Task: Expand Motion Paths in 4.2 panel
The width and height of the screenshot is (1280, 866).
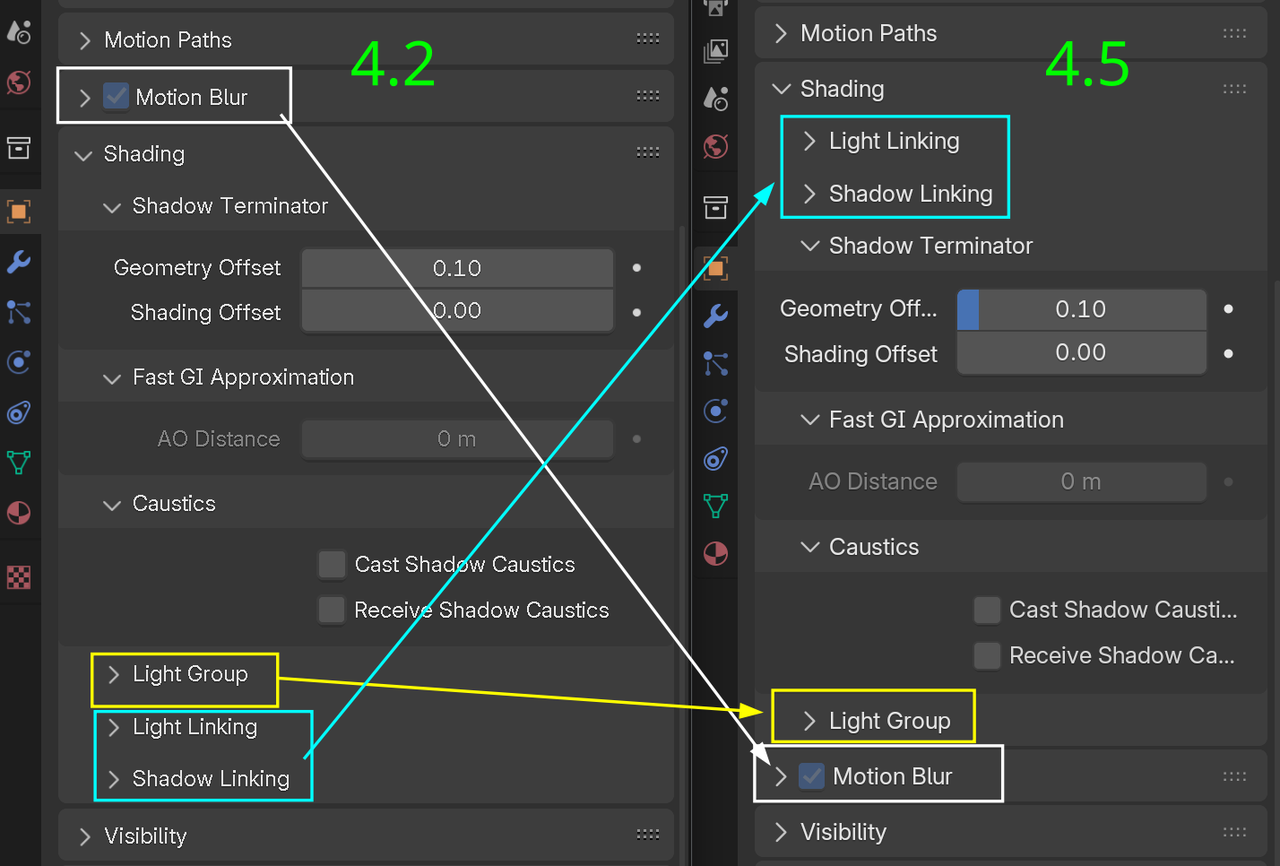Action: 84,40
